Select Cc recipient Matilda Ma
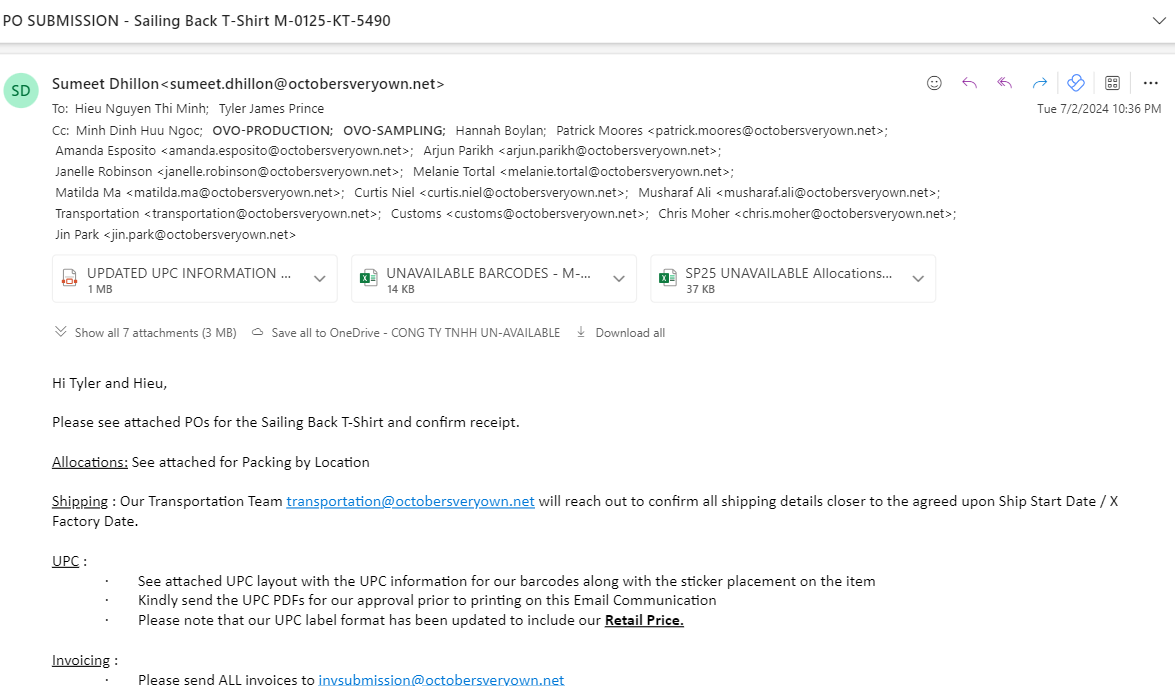 click(199, 193)
